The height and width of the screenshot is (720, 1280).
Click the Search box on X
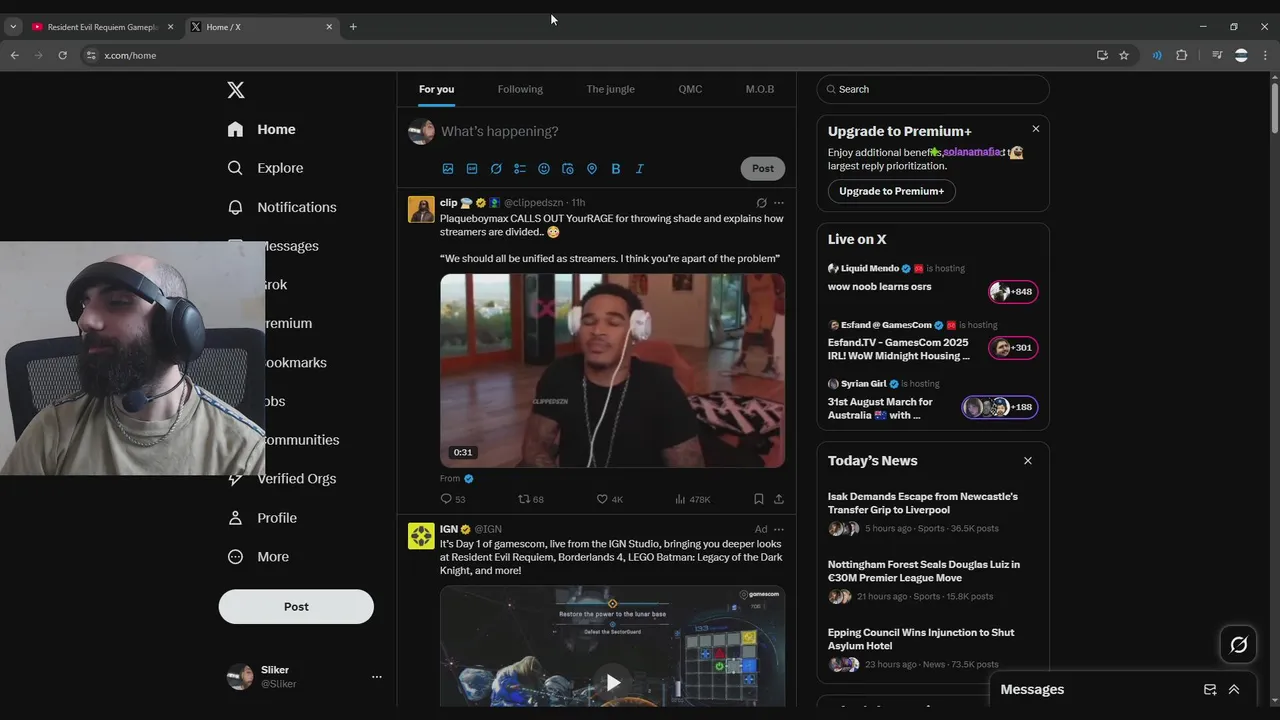coord(933,89)
